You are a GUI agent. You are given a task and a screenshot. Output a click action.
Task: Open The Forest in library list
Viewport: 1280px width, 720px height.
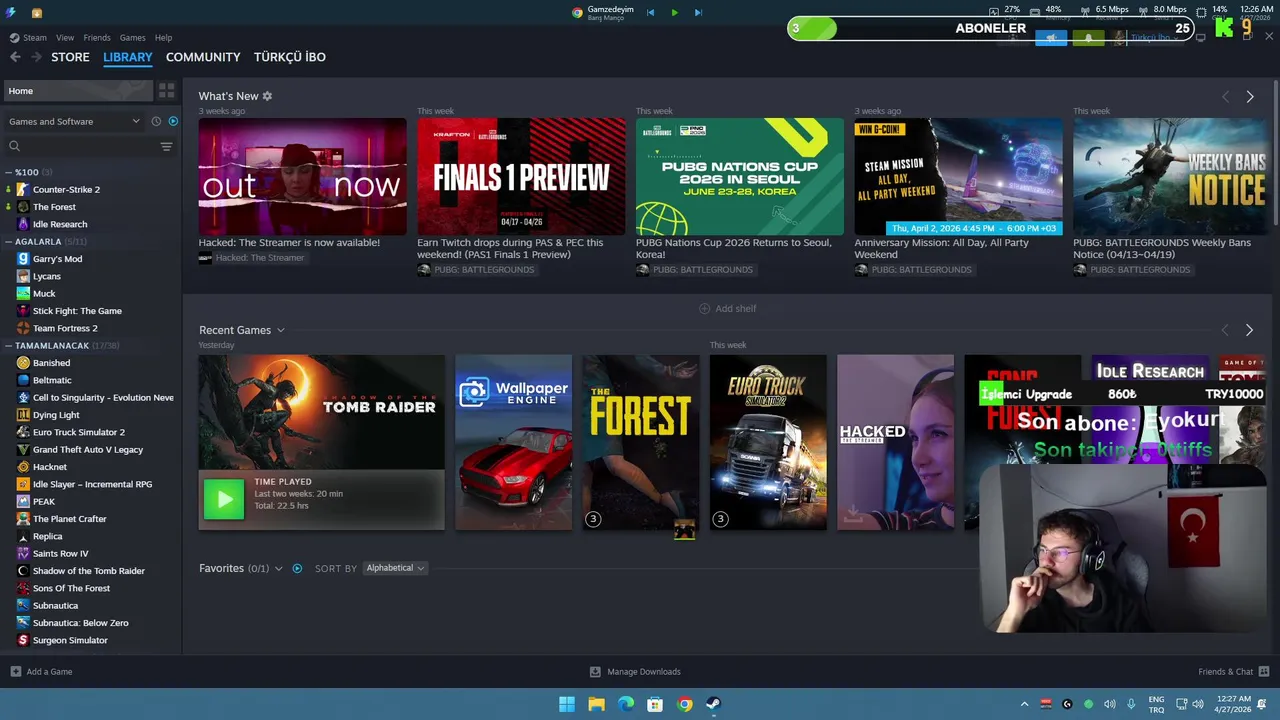click(x=54, y=207)
